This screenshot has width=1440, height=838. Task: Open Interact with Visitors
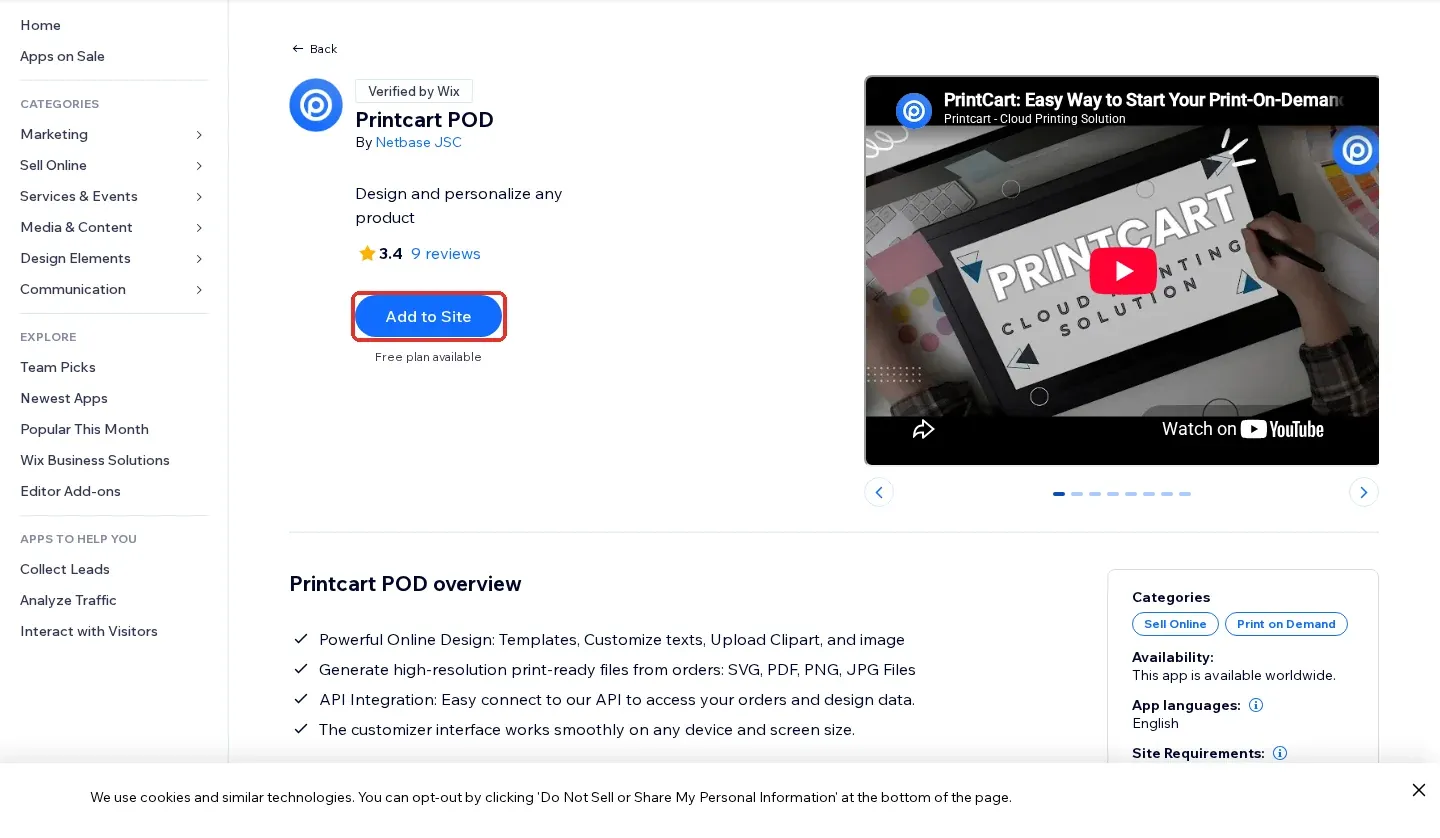(89, 631)
